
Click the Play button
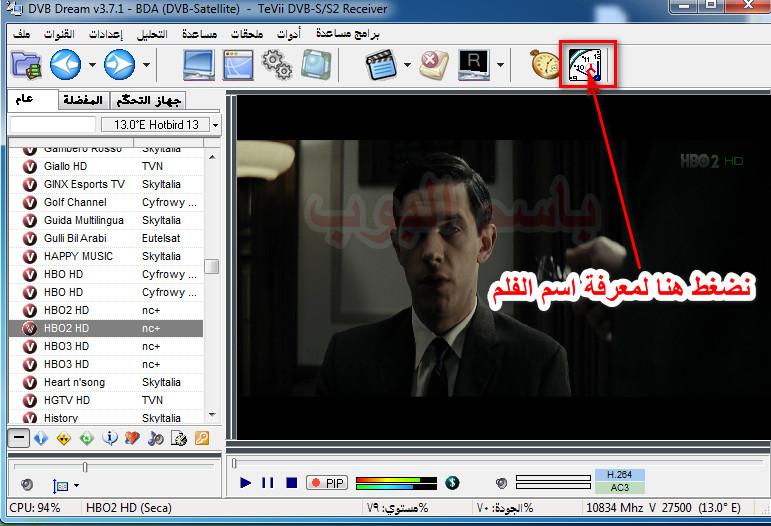pyautogui.click(x=245, y=483)
